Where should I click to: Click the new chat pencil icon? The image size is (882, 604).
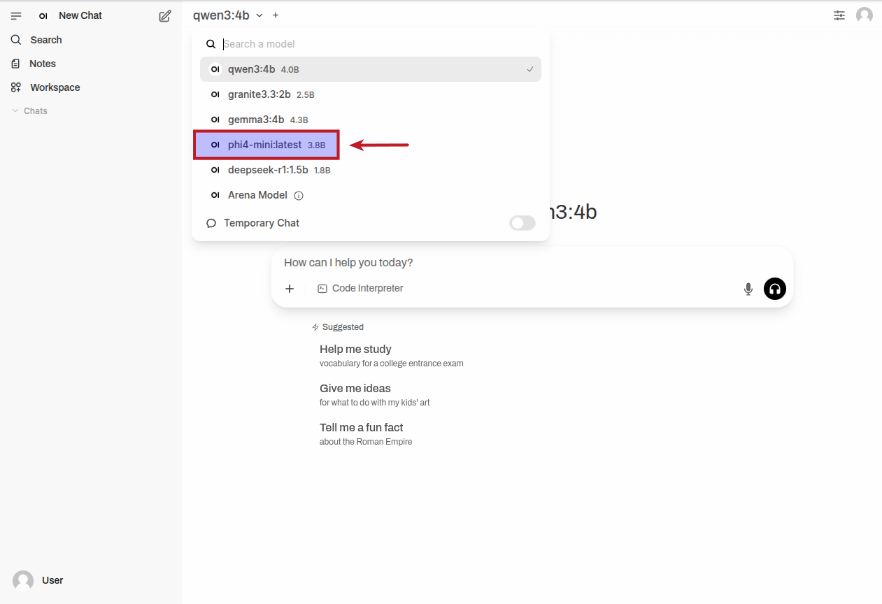pos(165,16)
